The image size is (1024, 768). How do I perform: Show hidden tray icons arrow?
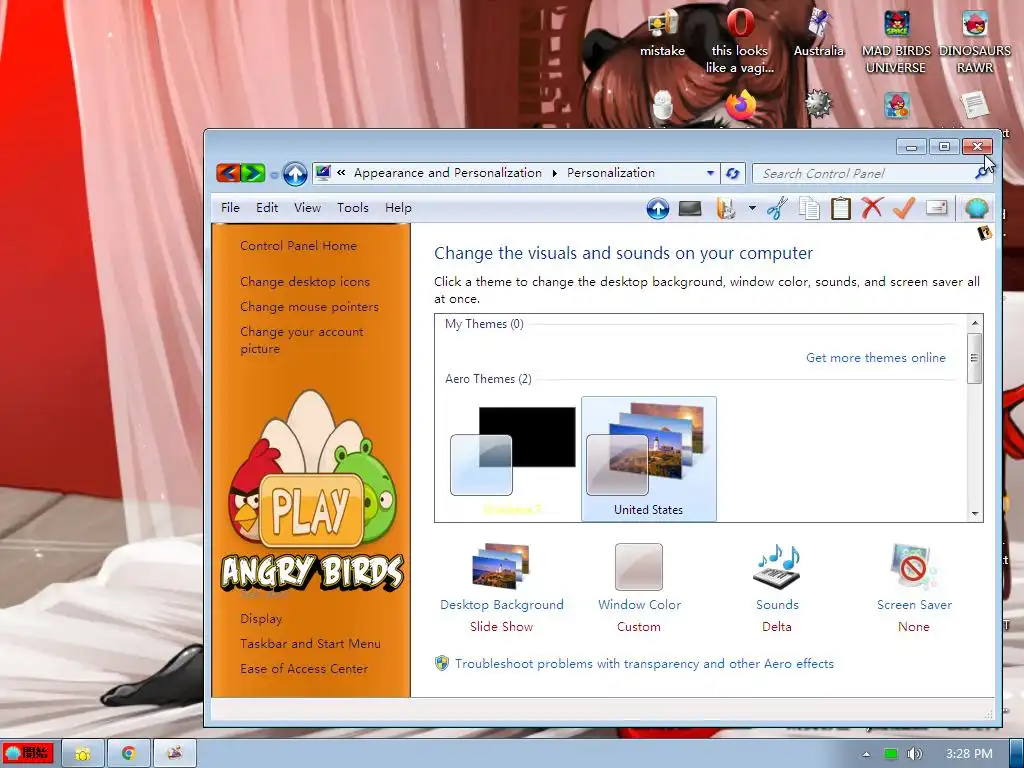point(866,754)
